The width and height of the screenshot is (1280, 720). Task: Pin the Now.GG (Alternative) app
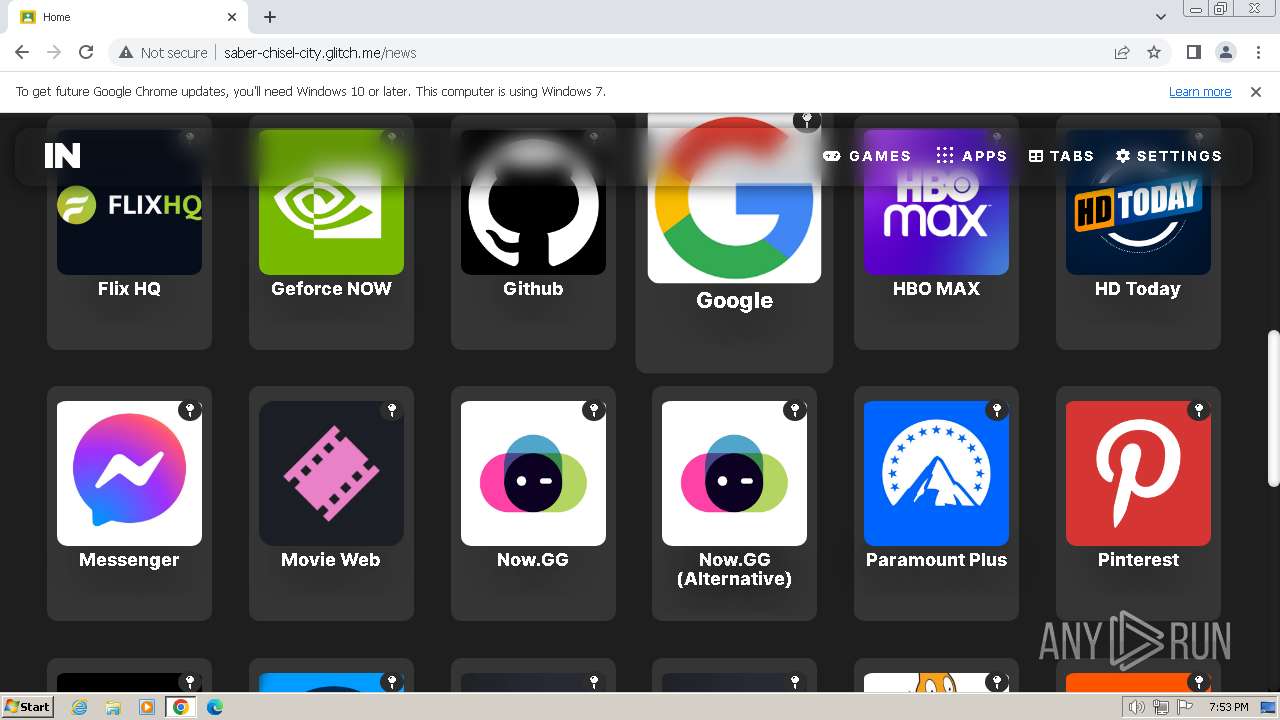[x=795, y=410]
